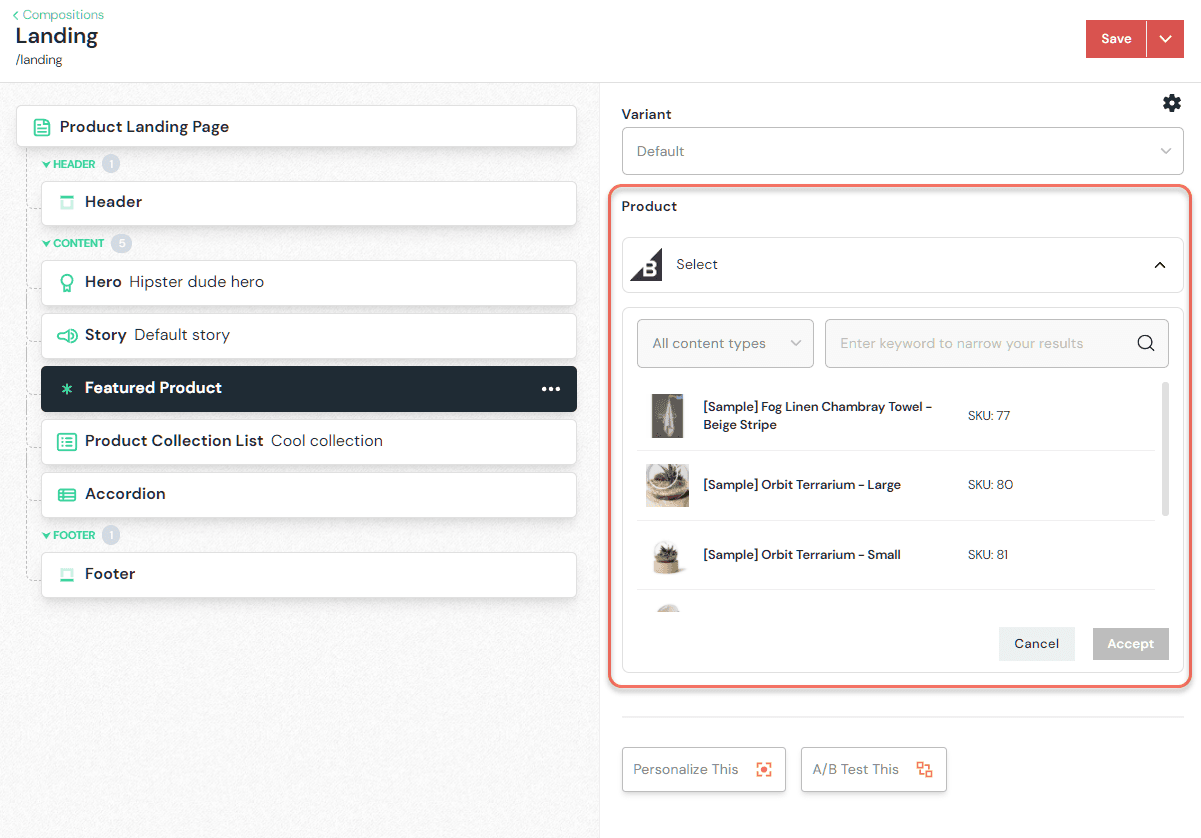
Task: Click the magnifier search icon
Action: [x=1145, y=342]
